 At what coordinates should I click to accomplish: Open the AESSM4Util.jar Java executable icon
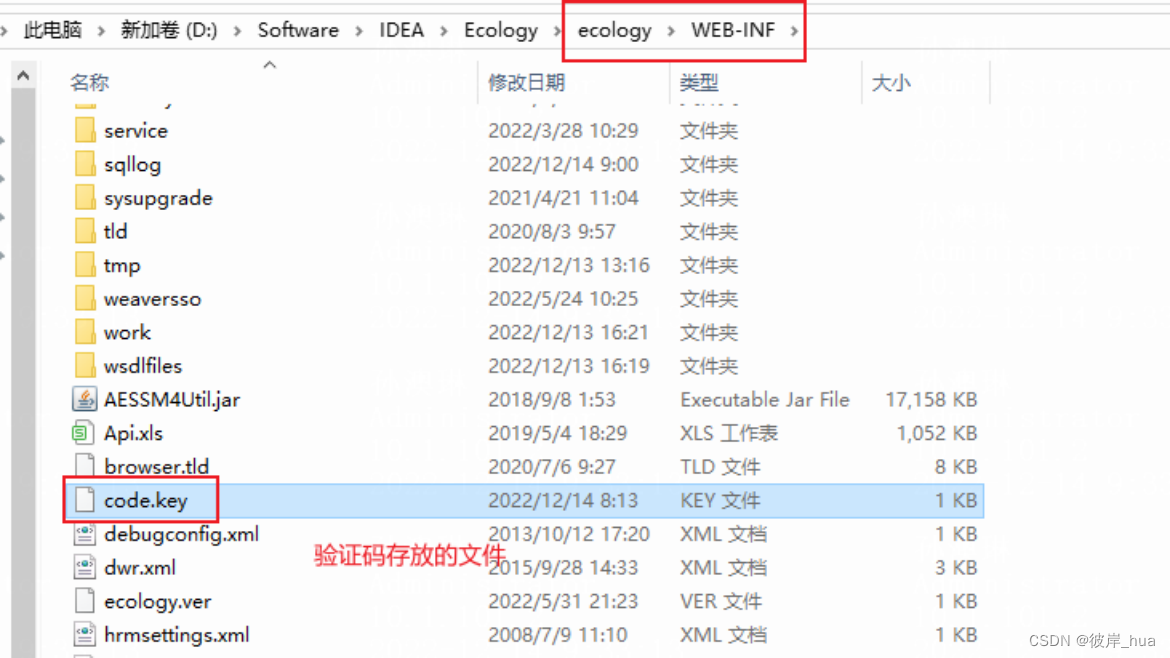(87, 399)
